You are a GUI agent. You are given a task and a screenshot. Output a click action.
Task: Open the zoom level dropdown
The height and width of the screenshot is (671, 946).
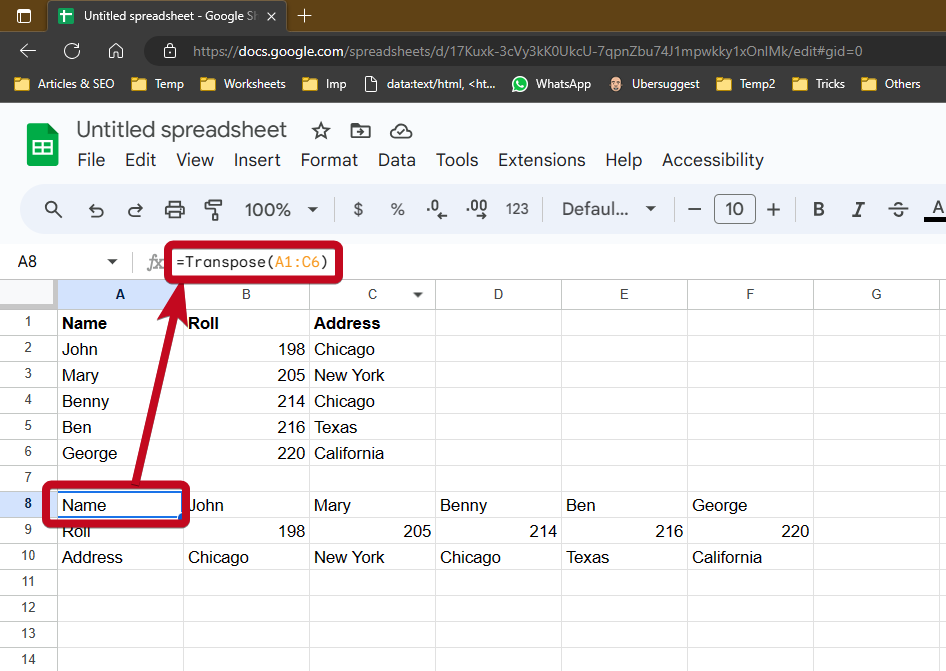[281, 210]
